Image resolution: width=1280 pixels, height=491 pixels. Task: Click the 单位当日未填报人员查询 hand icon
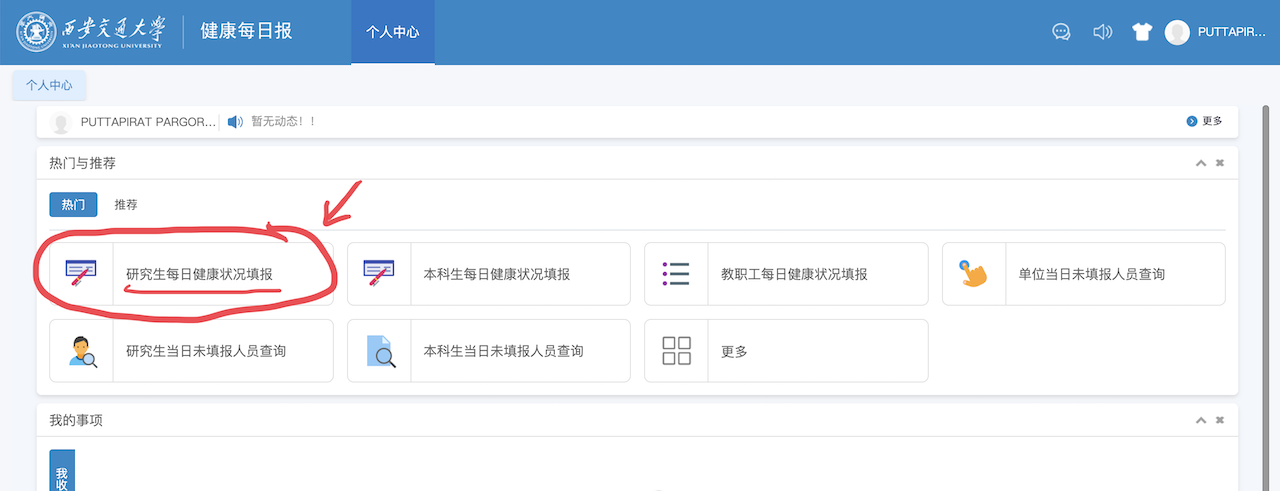click(974, 273)
